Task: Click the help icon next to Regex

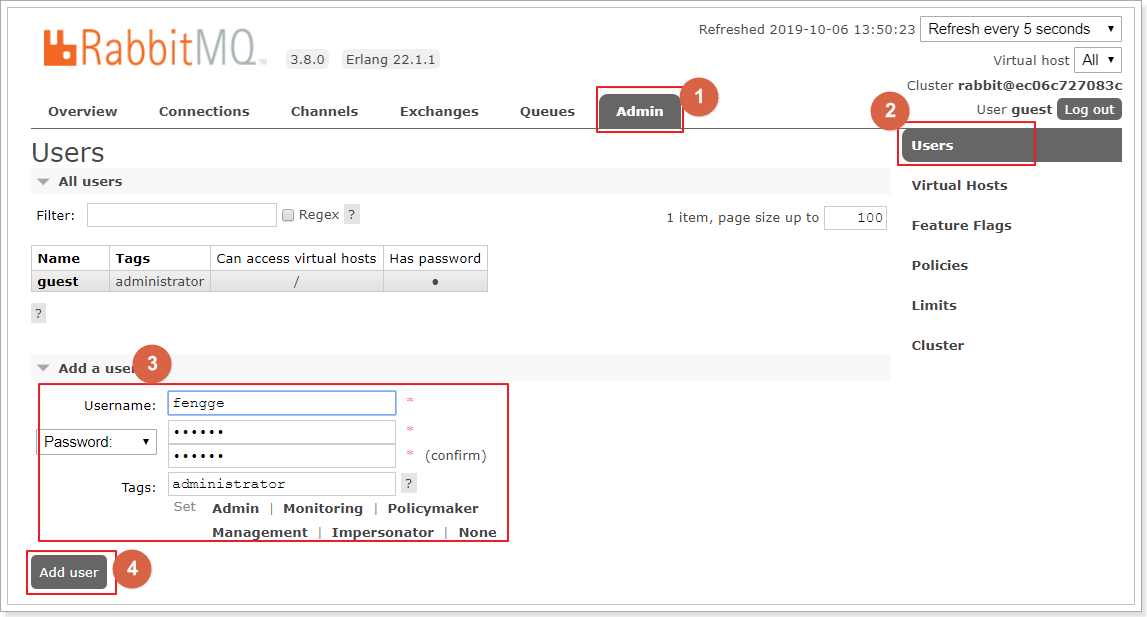Action: 351,215
